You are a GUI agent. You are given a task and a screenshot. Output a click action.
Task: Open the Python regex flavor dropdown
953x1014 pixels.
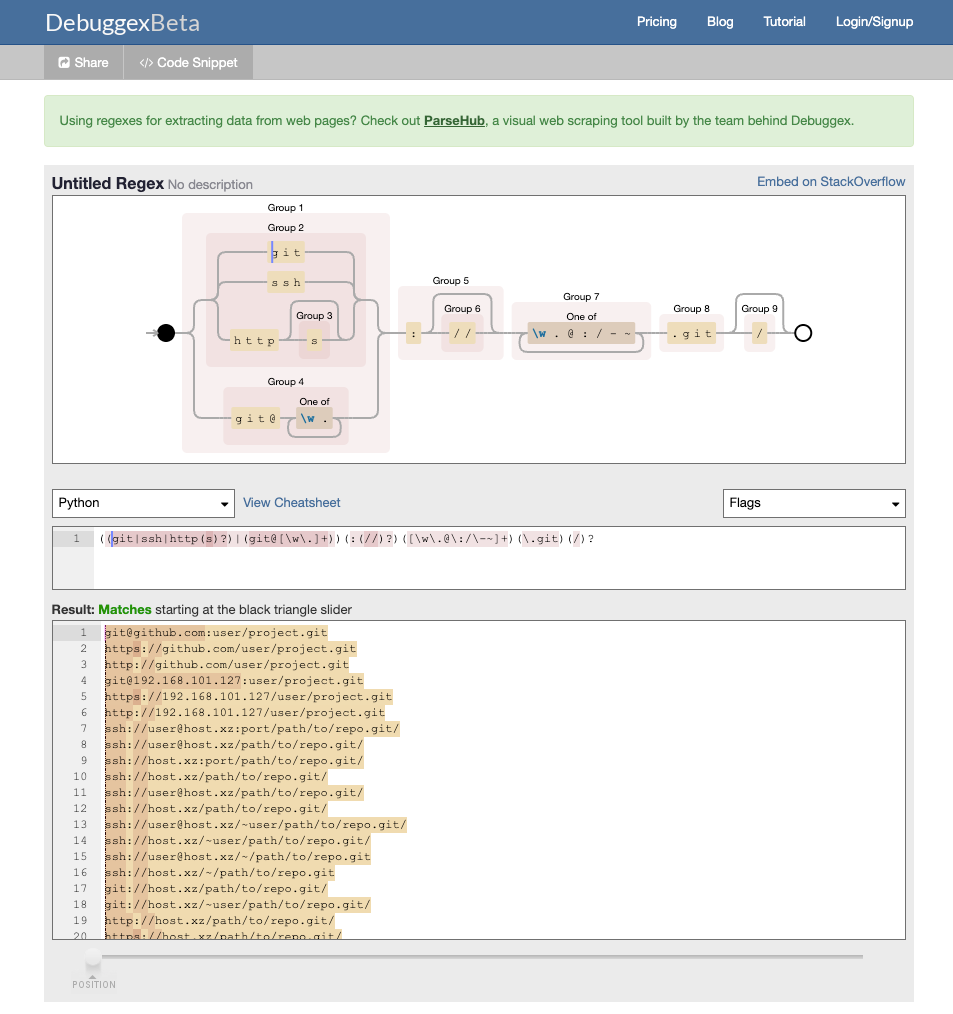pyautogui.click(x=144, y=503)
